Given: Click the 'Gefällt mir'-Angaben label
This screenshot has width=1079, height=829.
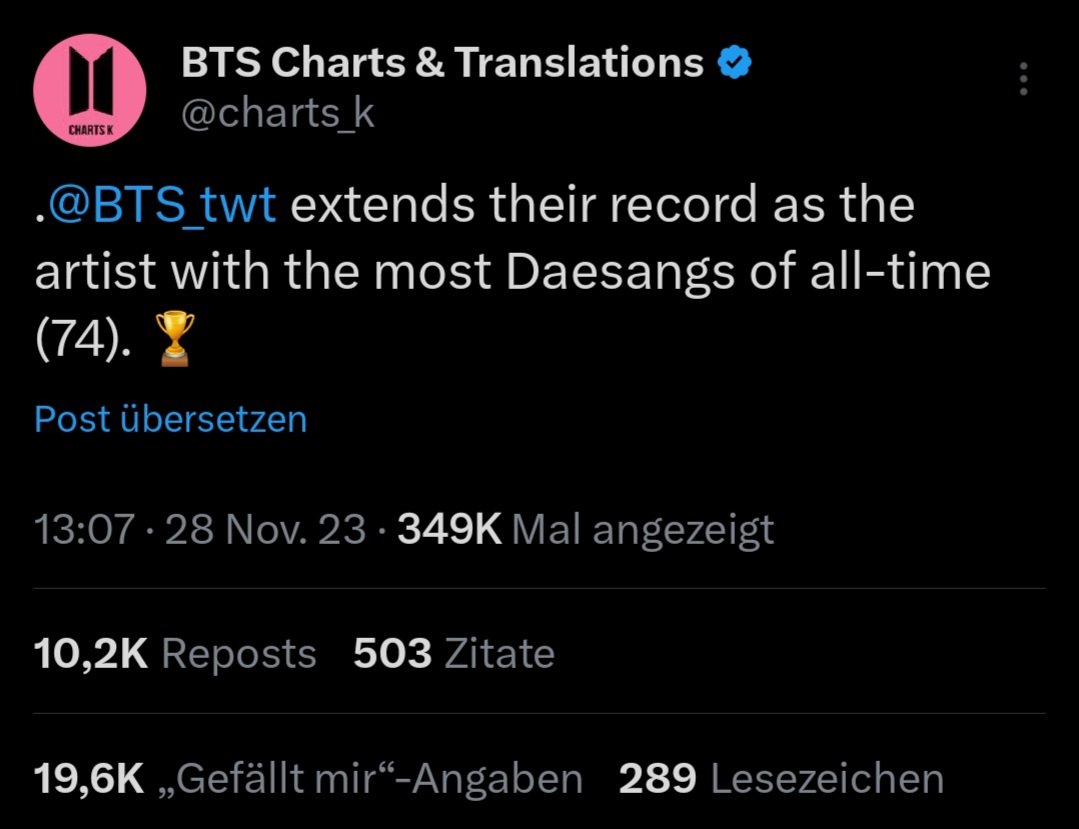Looking at the screenshot, I should 379,779.
